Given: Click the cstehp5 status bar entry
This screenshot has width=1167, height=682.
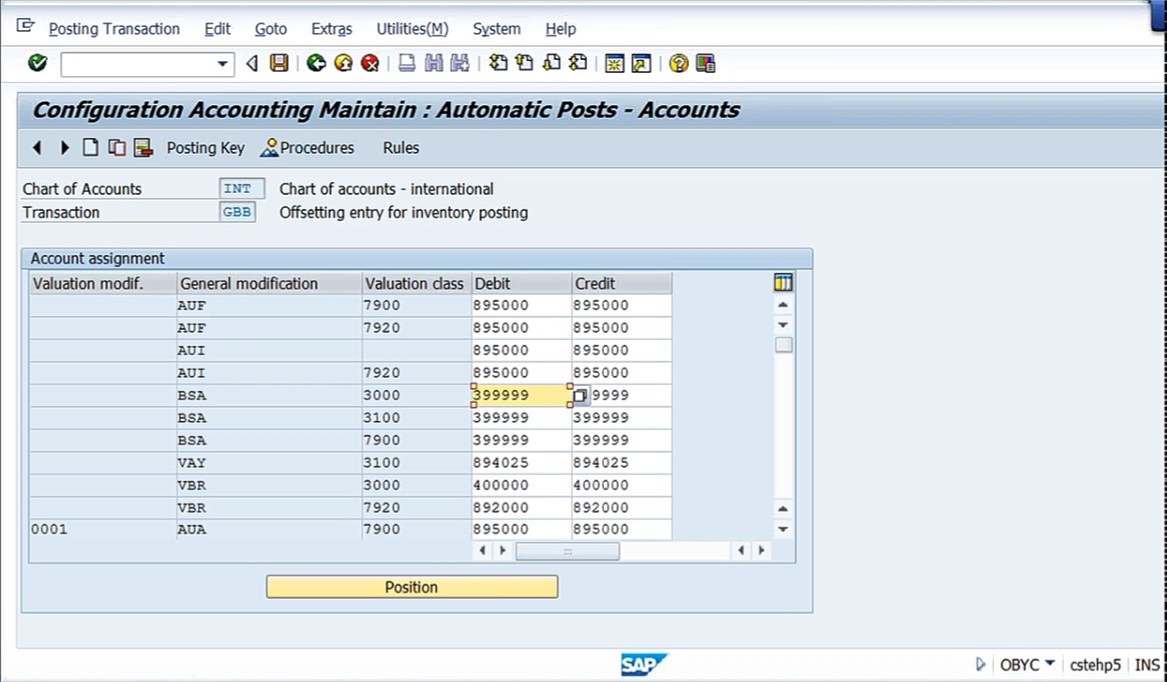Looking at the screenshot, I should (x=1095, y=664).
